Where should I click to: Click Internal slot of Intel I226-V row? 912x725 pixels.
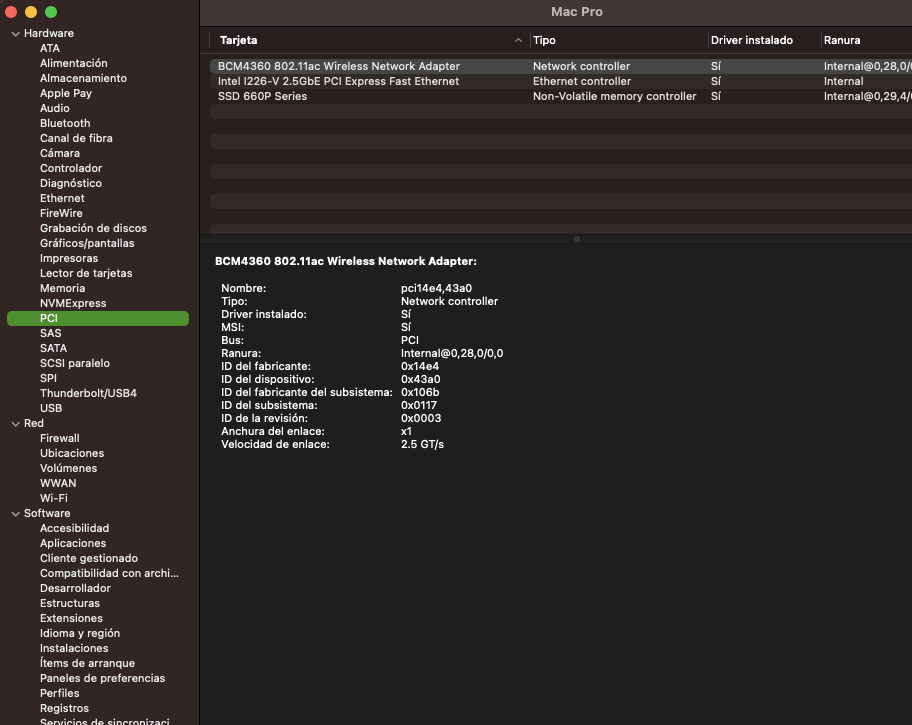(843, 81)
